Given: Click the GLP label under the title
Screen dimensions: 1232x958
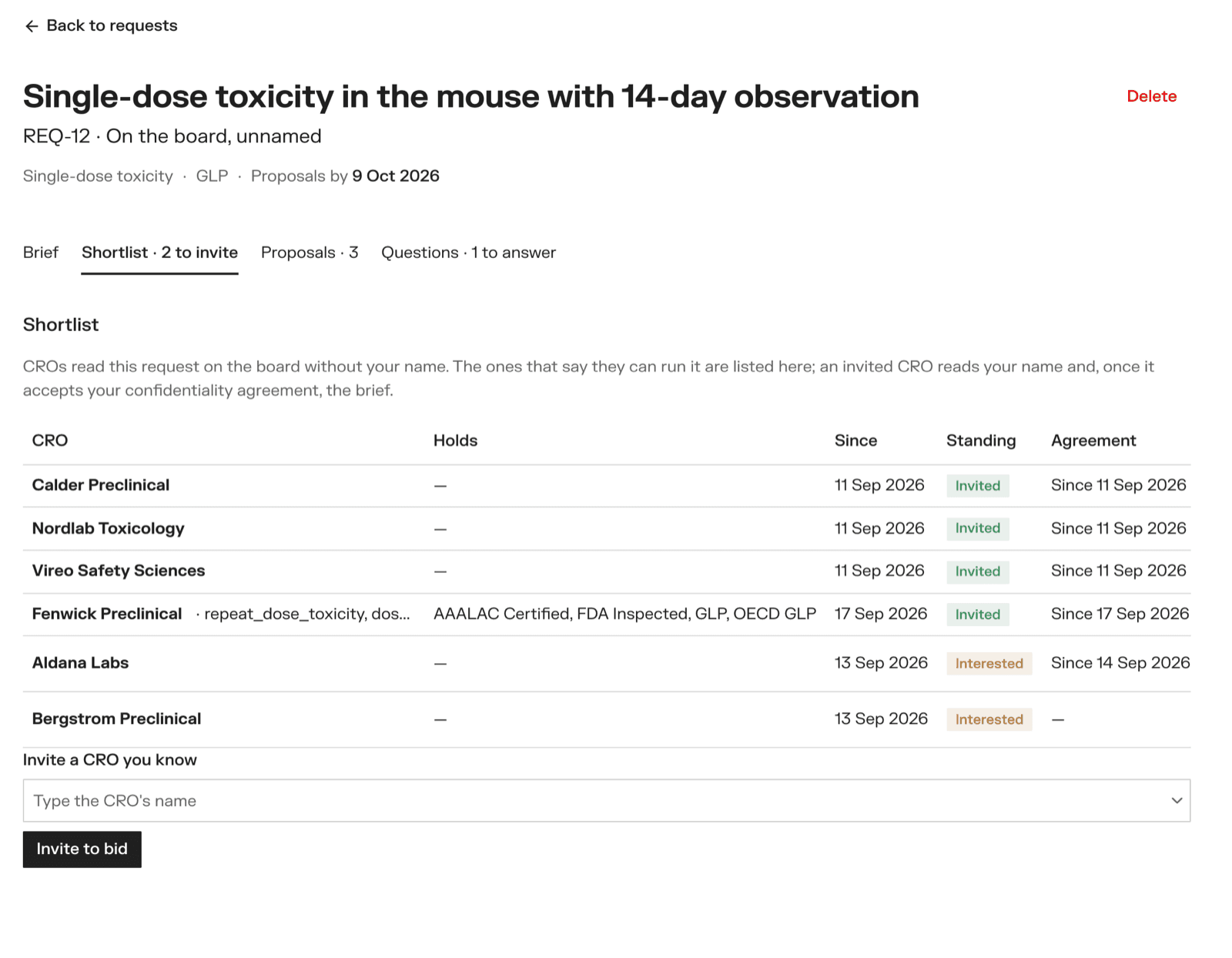Looking at the screenshot, I should tap(212, 176).
